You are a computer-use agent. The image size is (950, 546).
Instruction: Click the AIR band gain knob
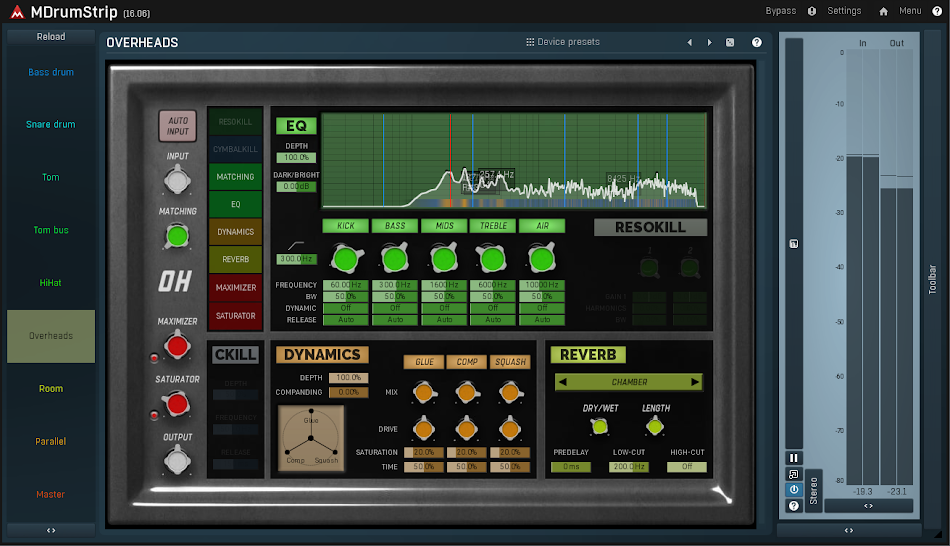click(542, 259)
